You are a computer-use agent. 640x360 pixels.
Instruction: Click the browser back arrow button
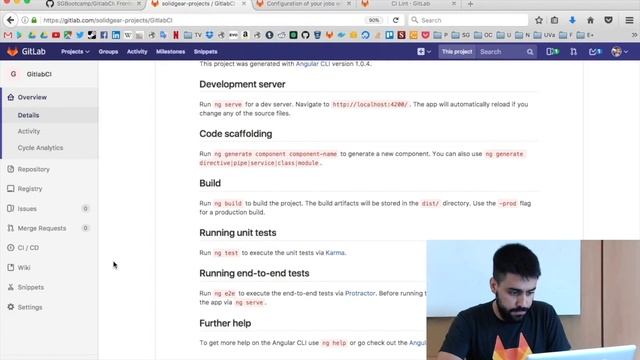(11, 20)
